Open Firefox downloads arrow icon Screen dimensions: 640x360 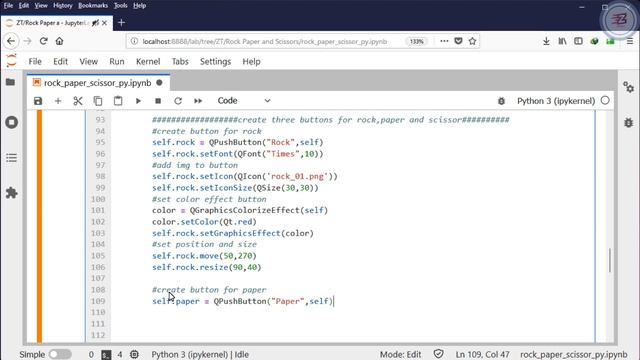[546, 41]
